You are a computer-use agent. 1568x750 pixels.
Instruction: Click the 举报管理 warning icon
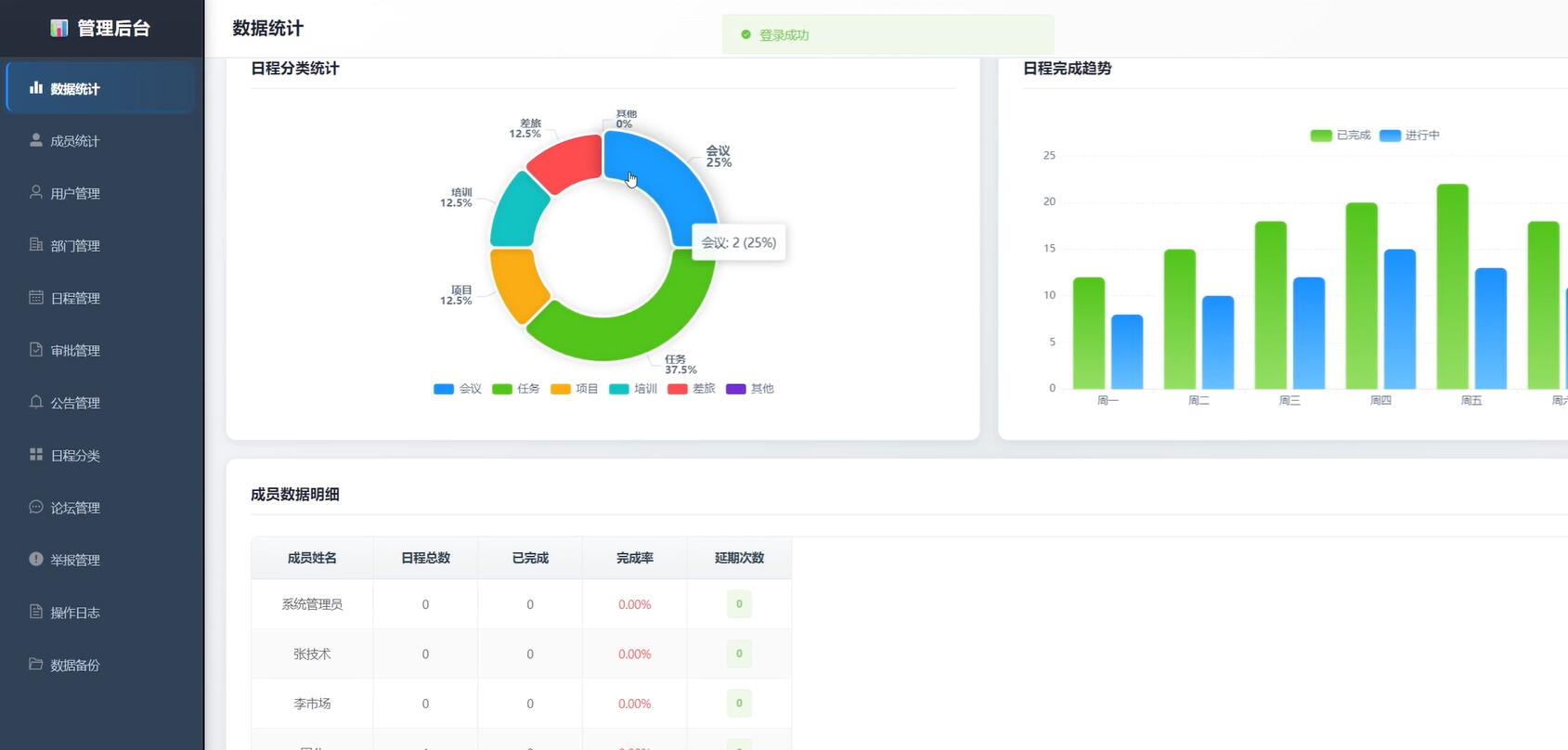coord(36,559)
